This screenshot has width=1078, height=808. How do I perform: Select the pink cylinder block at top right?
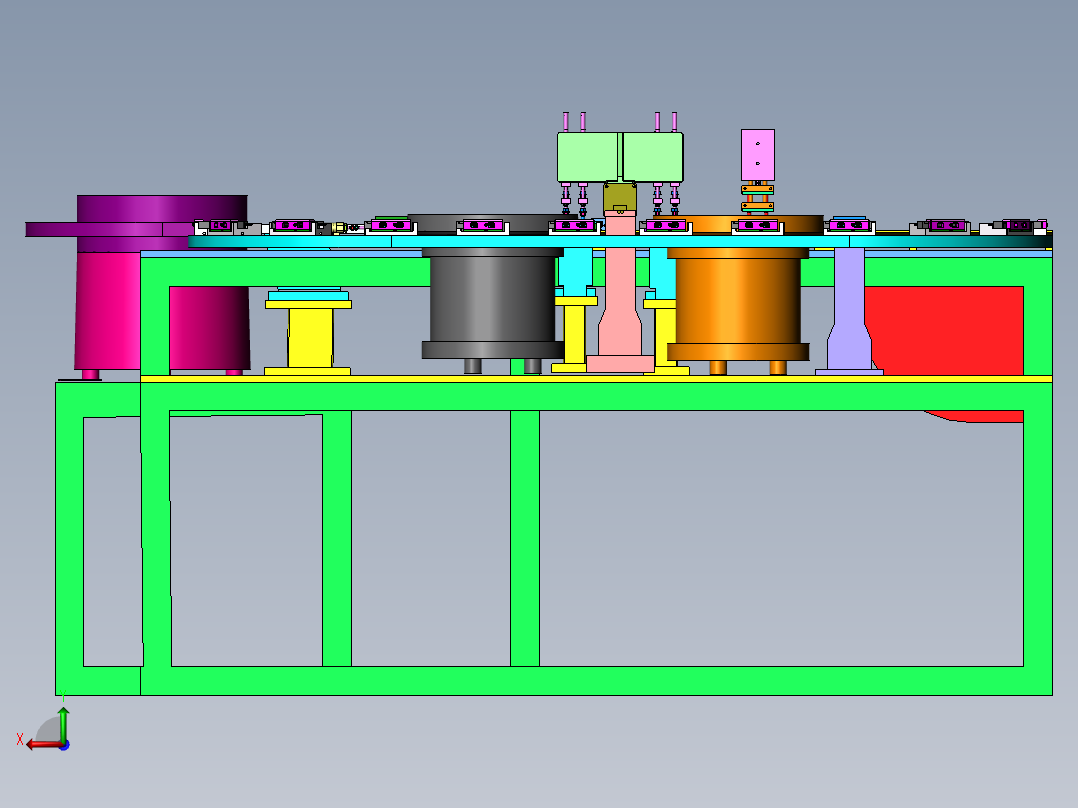tap(758, 155)
